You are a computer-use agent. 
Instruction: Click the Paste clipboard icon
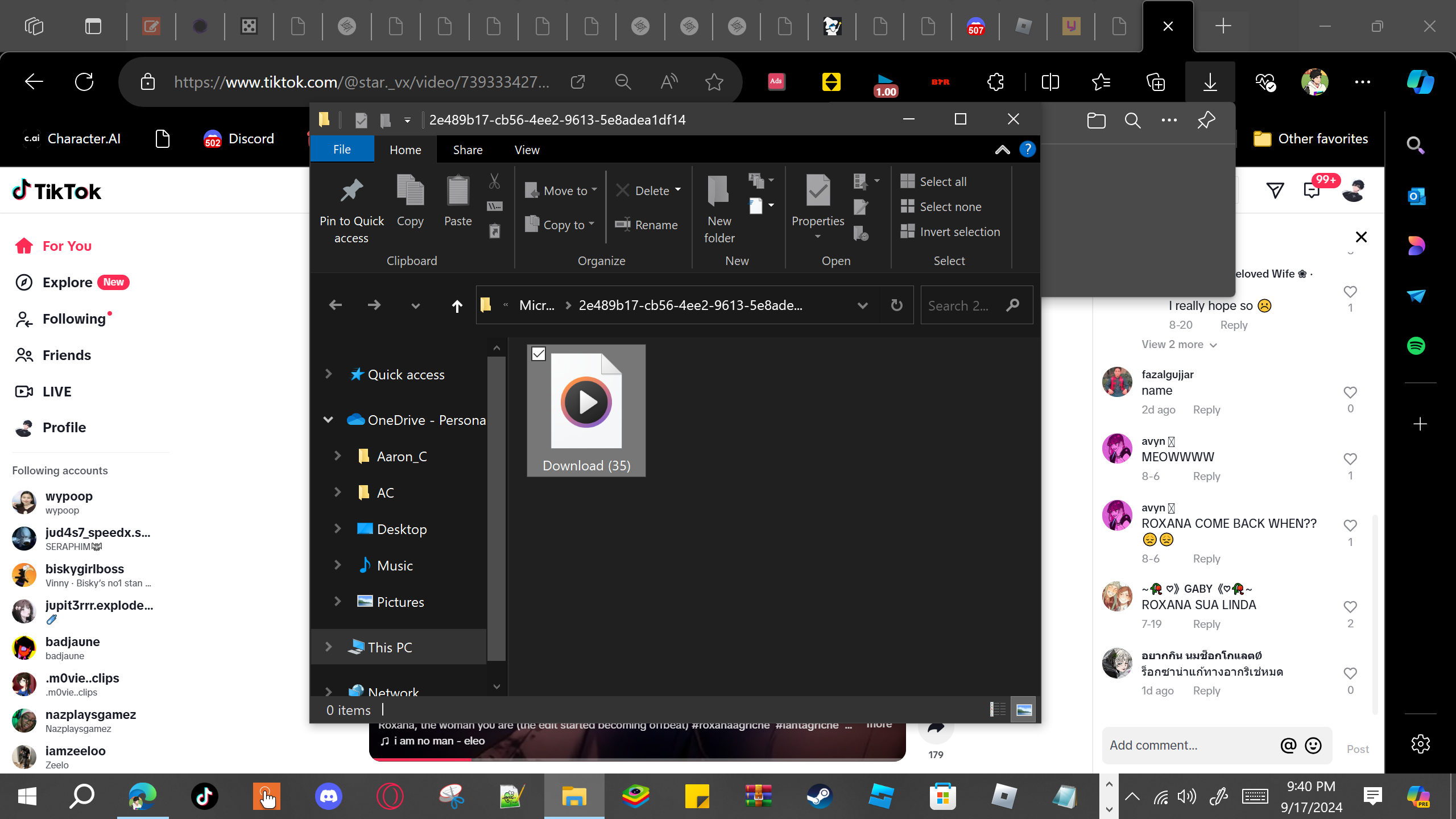(x=457, y=191)
